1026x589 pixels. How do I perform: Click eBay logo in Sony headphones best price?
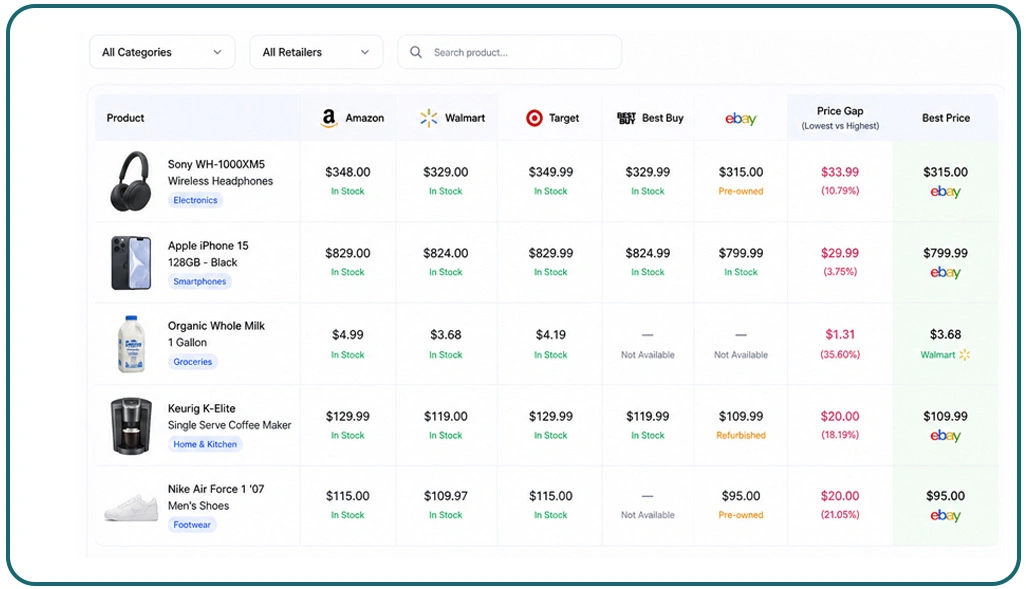[x=946, y=192]
